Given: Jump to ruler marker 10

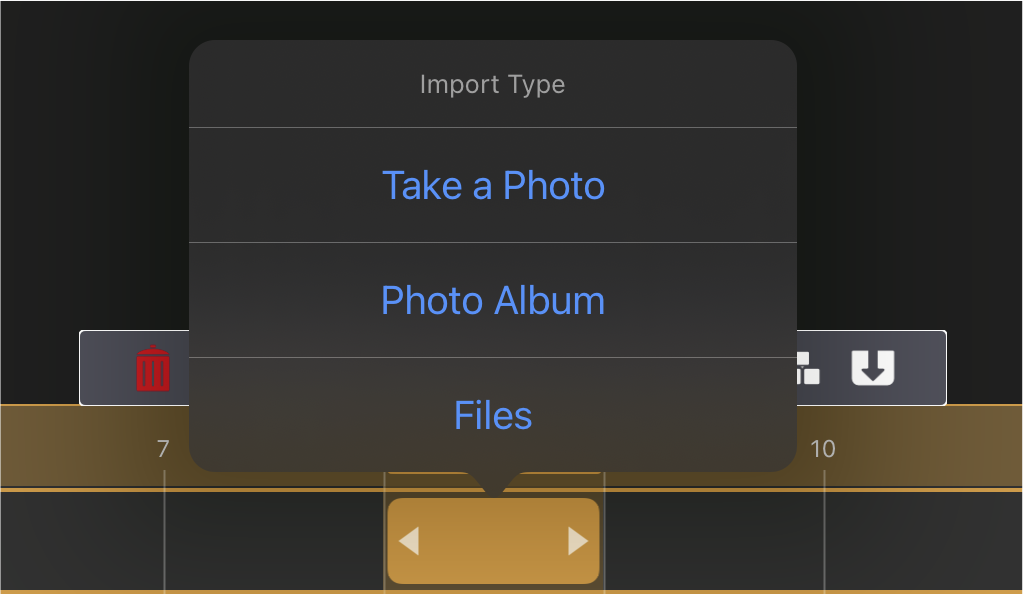Looking at the screenshot, I should pyautogui.click(x=823, y=448).
